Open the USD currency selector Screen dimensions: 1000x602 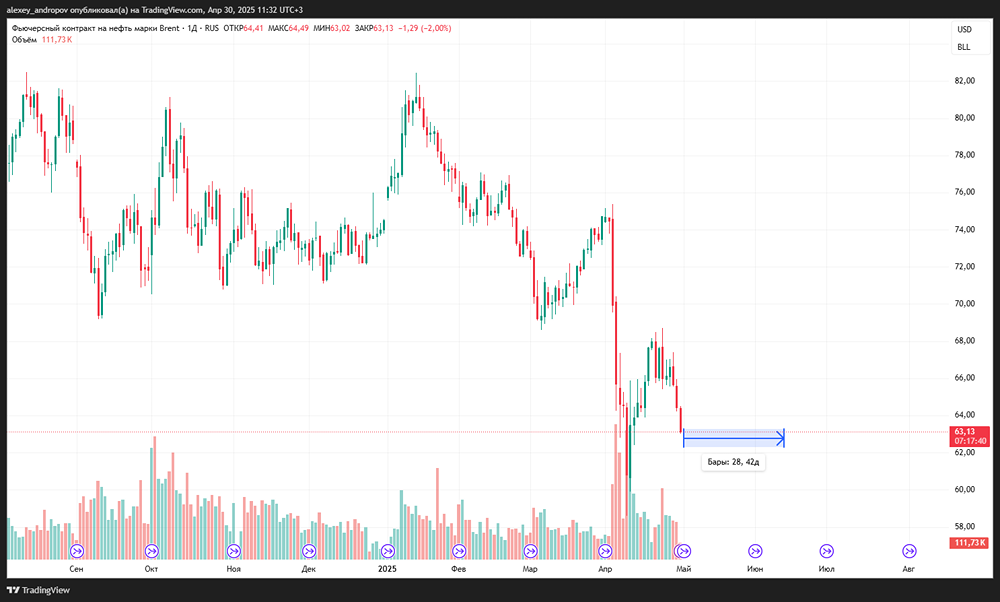964,29
